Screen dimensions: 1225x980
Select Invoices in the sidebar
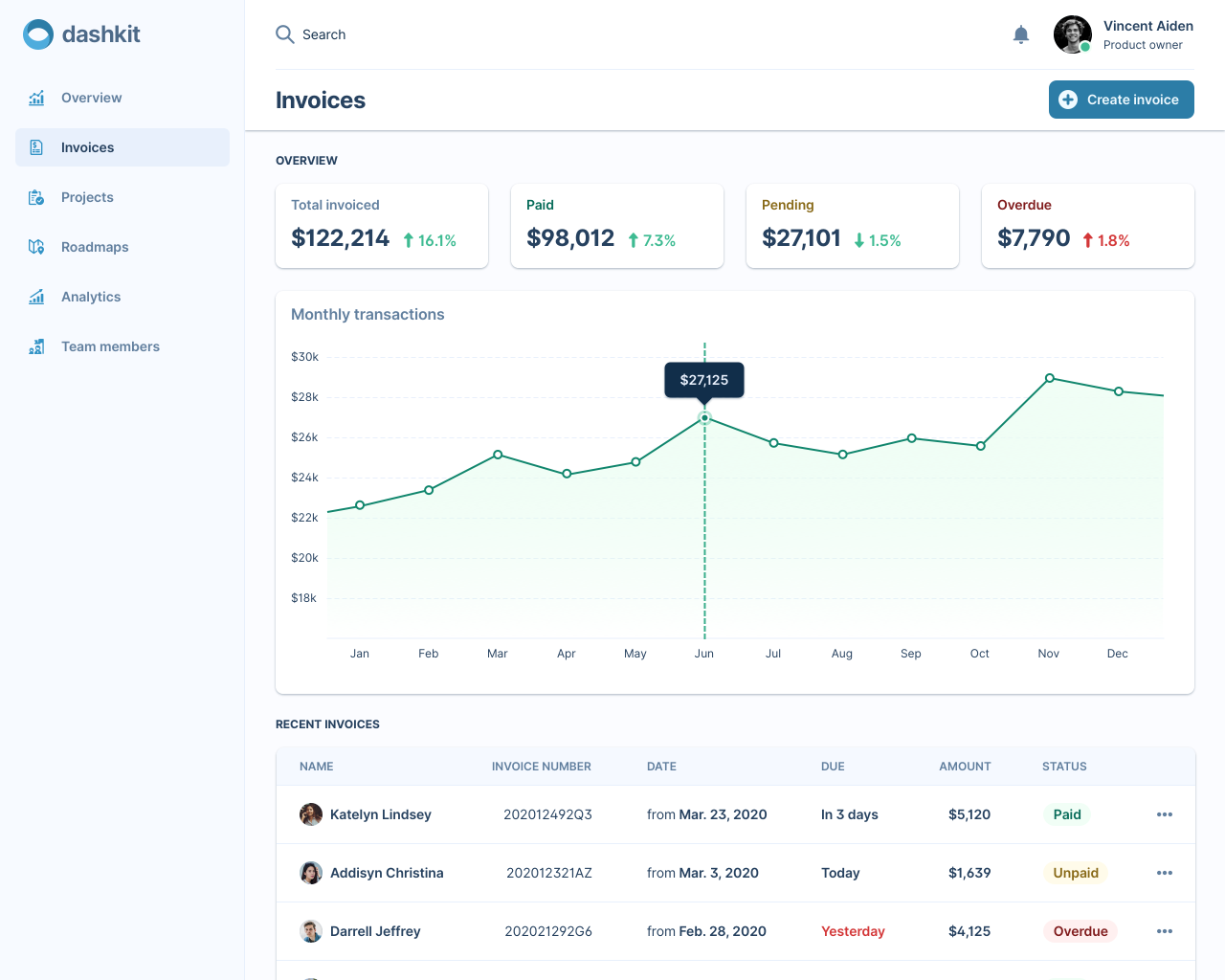[122, 147]
